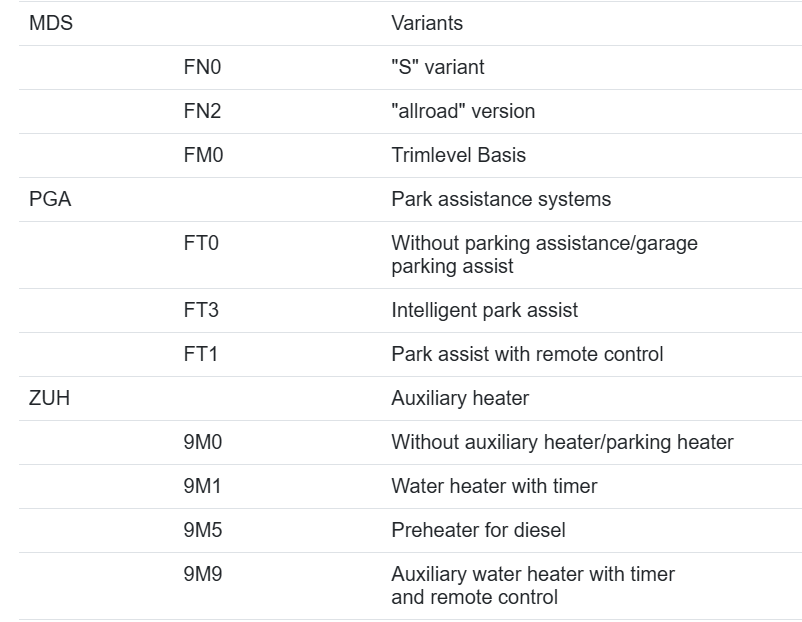Viewport: 802px width, 622px height.
Task: Select the 9M9 code cell
Action: (x=203, y=574)
